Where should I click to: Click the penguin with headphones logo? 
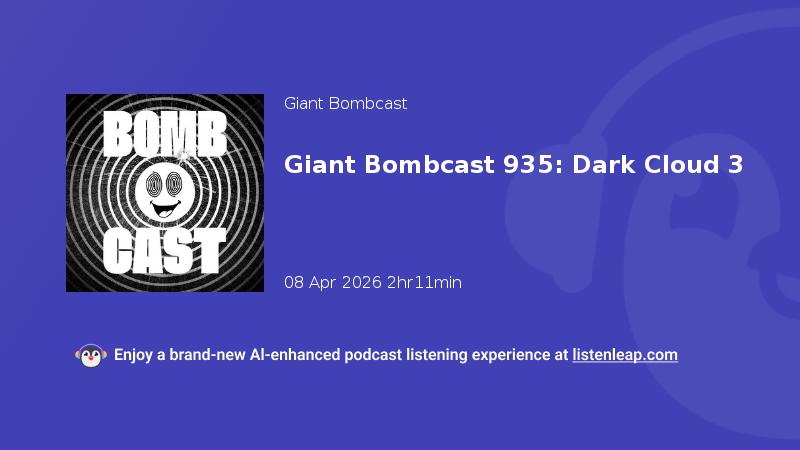pyautogui.click(x=91, y=356)
